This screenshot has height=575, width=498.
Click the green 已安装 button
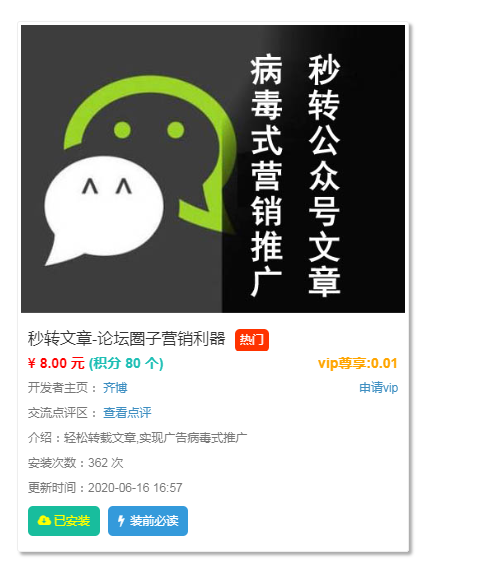tap(64, 521)
